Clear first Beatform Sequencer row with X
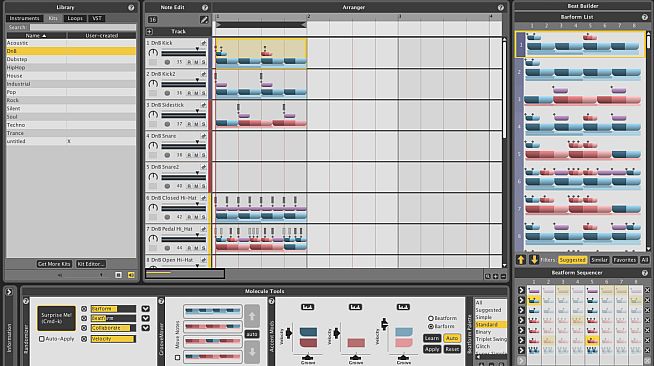Screen dimensions: 654x366 (x=647, y=290)
